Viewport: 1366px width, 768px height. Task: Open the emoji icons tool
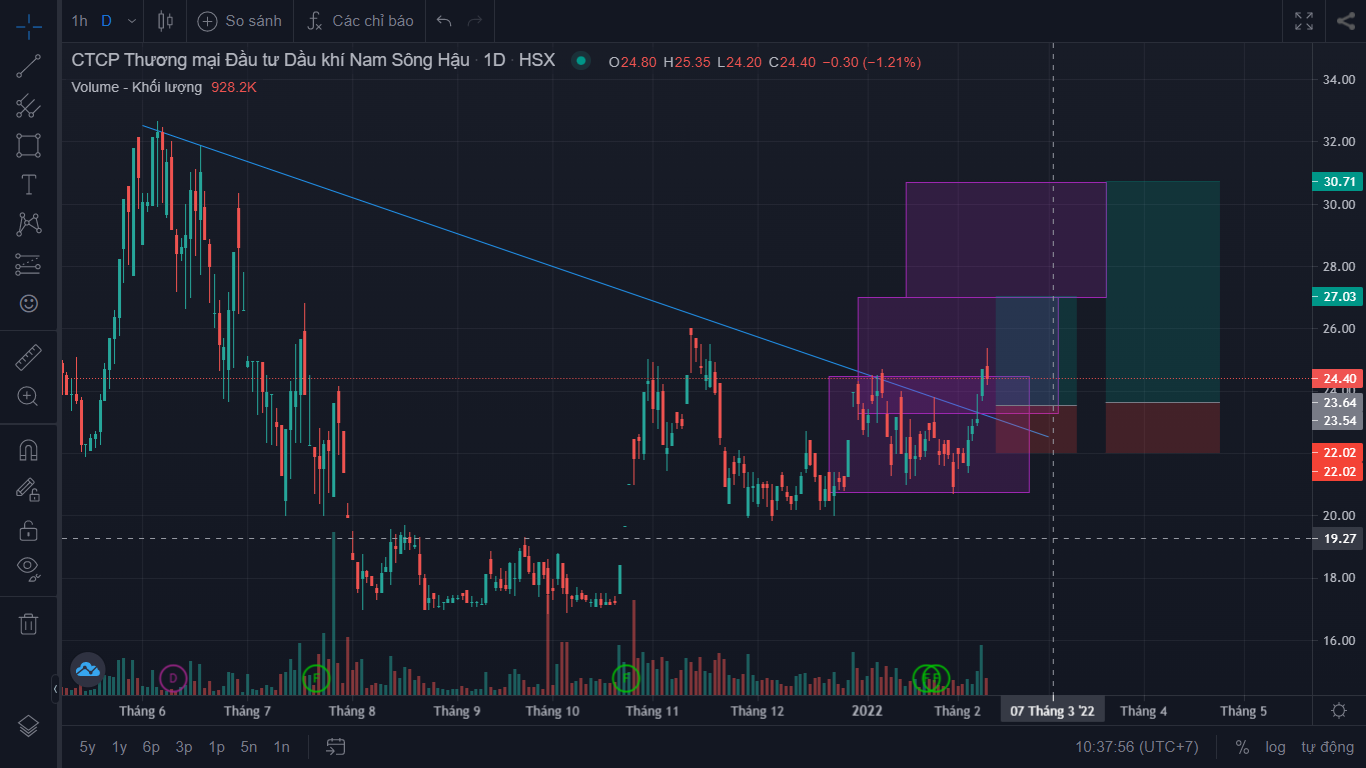point(29,303)
